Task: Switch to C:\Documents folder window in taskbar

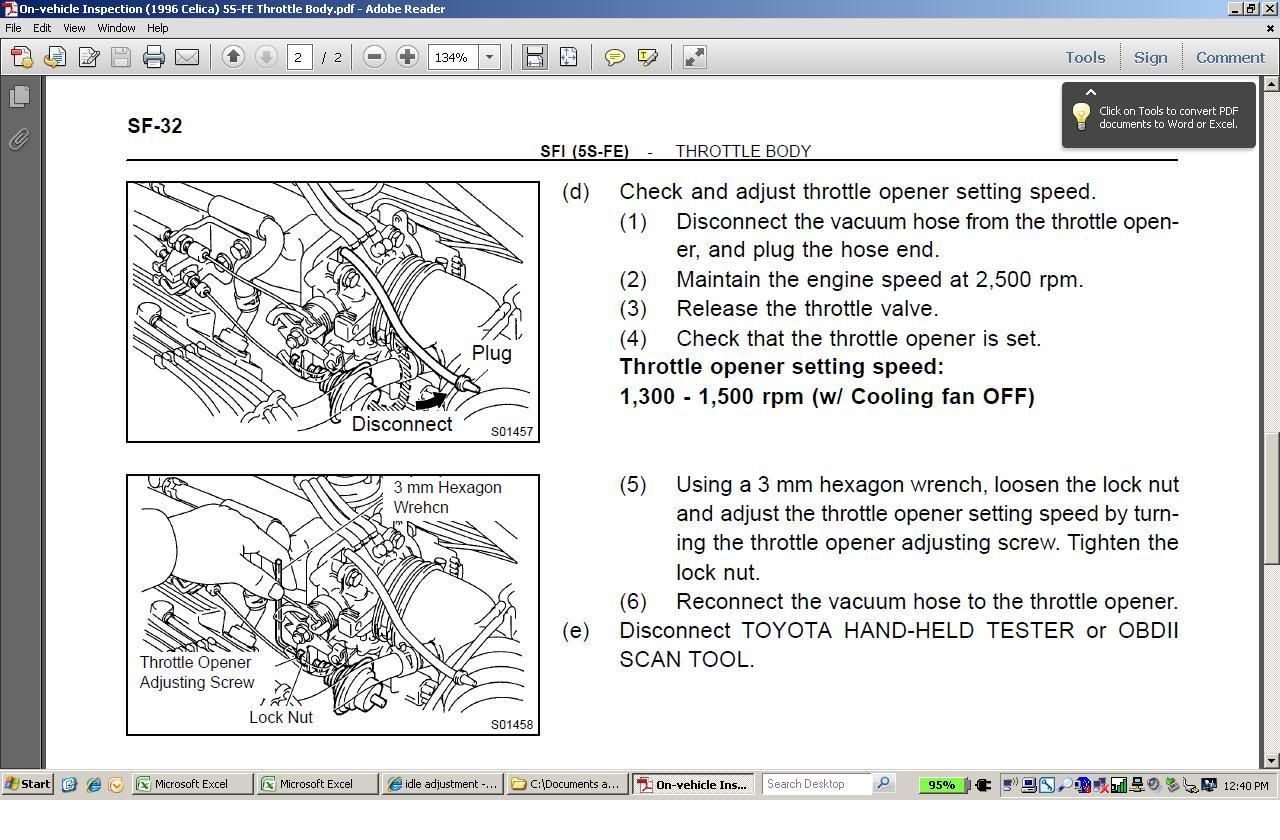Action: click(567, 784)
